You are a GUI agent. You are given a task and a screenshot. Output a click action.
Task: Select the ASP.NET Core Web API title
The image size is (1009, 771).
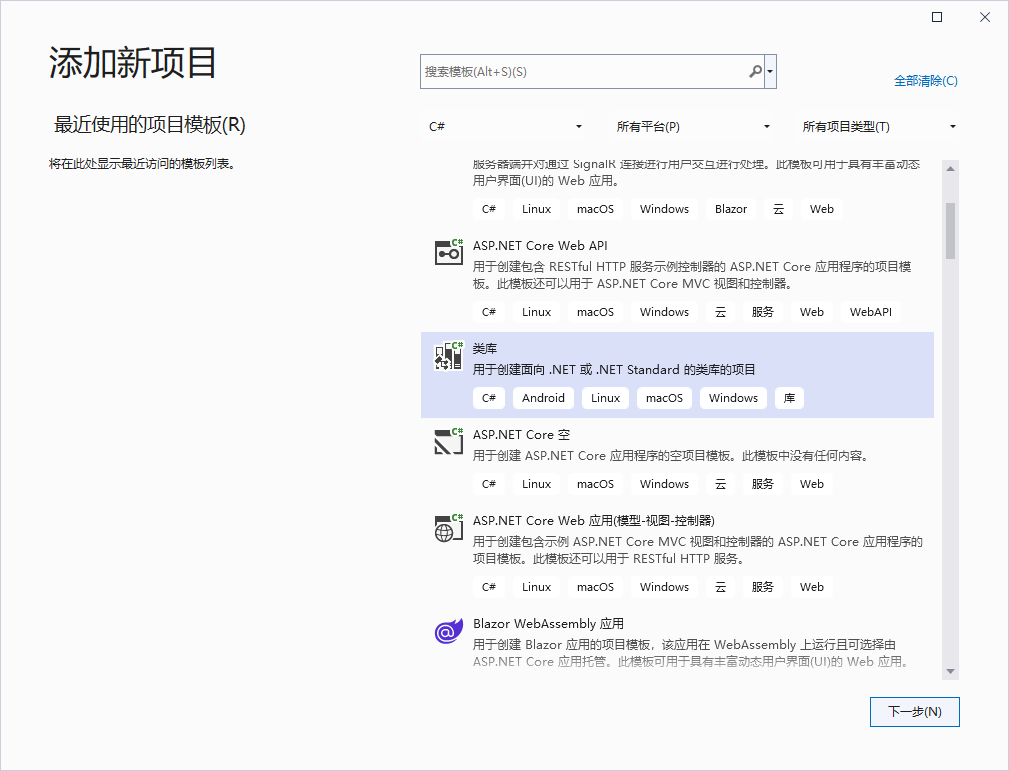coord(540,245)
